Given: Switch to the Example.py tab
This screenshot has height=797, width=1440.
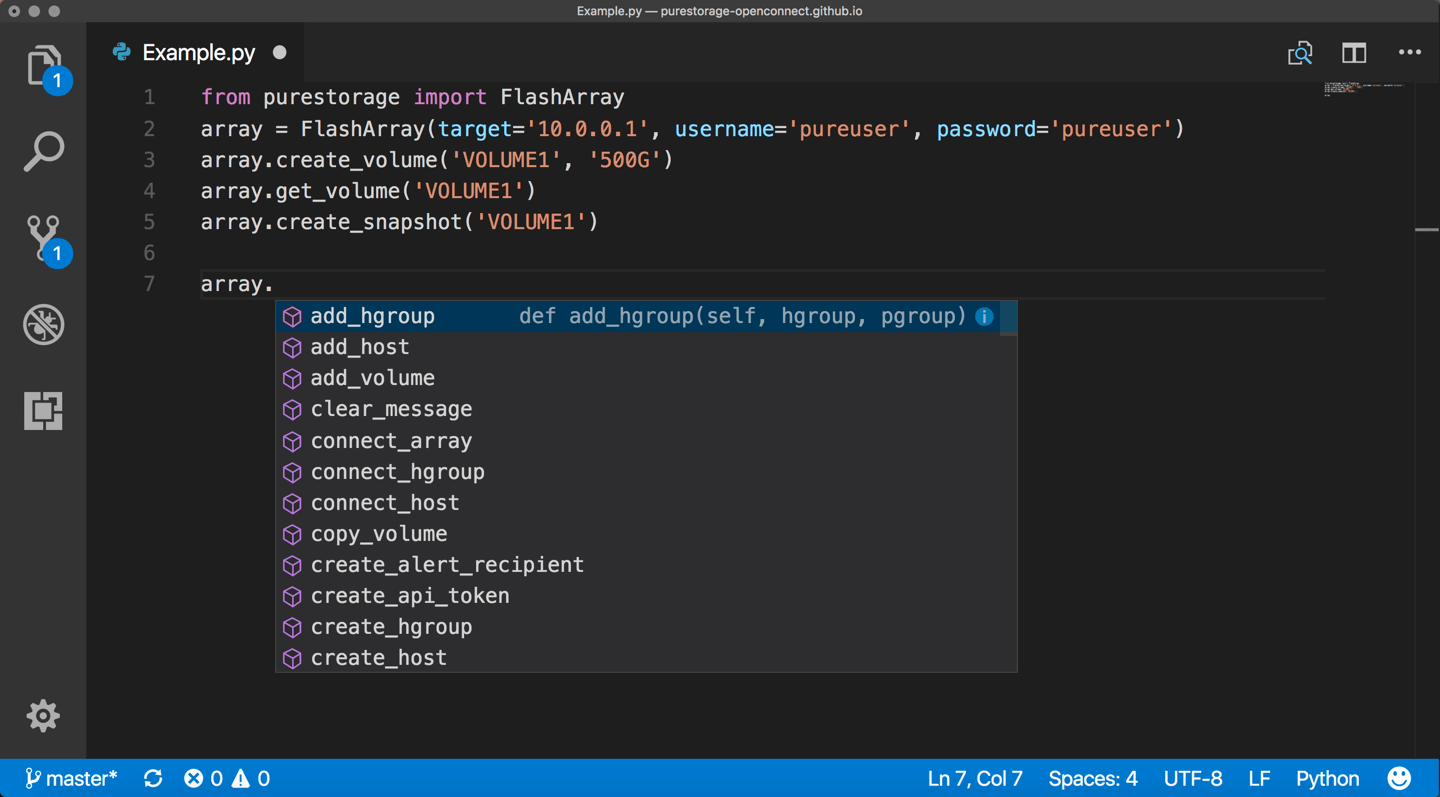Looking at the screenshot, I should pyautogui.click(x=196, y=52).
